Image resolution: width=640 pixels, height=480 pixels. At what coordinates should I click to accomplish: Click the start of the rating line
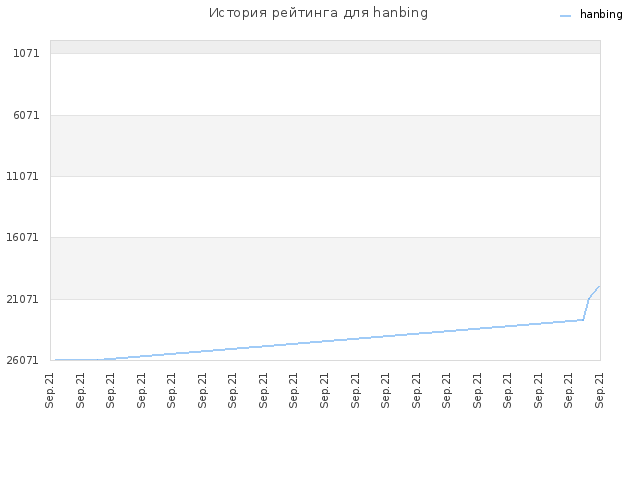(x=56, y=360)
